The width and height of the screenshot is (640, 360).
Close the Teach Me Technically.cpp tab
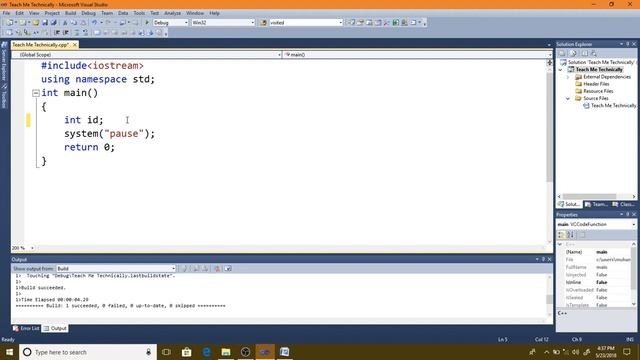(75, 44)
